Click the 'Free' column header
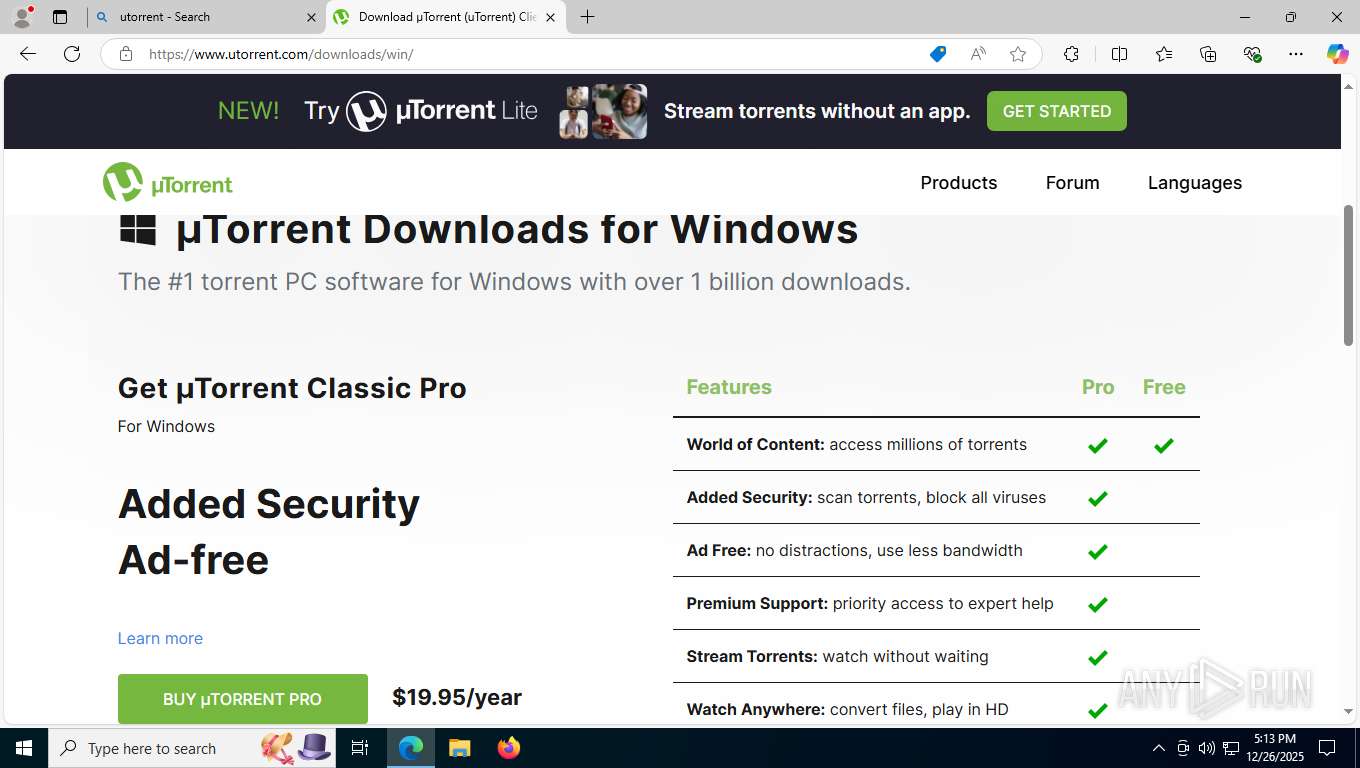 pos(1164,387)
